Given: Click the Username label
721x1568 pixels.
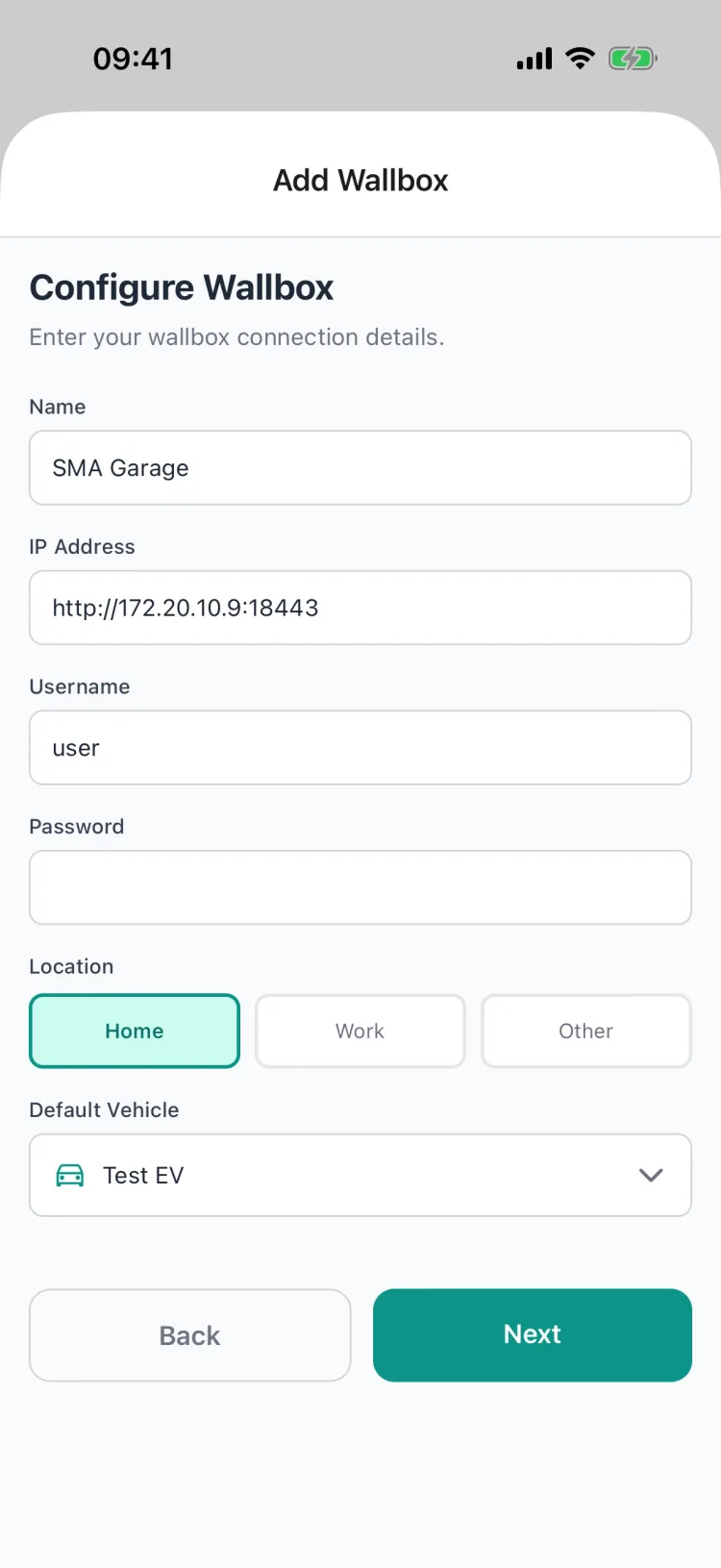Looking at the screenshot, I should coord(80,686).
